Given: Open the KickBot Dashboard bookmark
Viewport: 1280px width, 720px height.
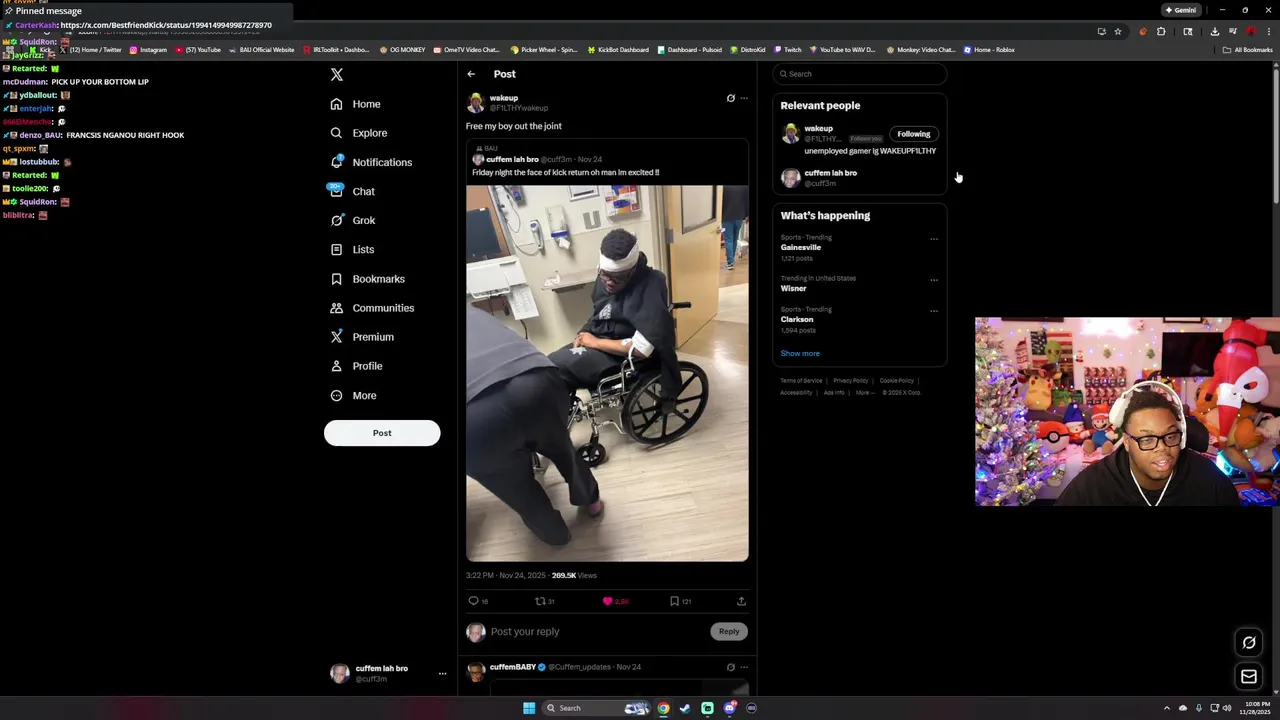Looking at the screenshot, I should click(618, 50).
